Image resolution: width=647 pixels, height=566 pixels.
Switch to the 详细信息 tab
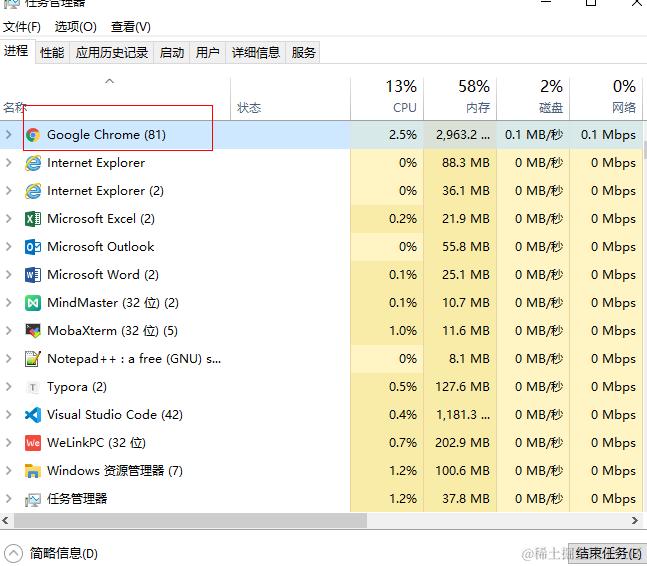(x=256, y=52)
